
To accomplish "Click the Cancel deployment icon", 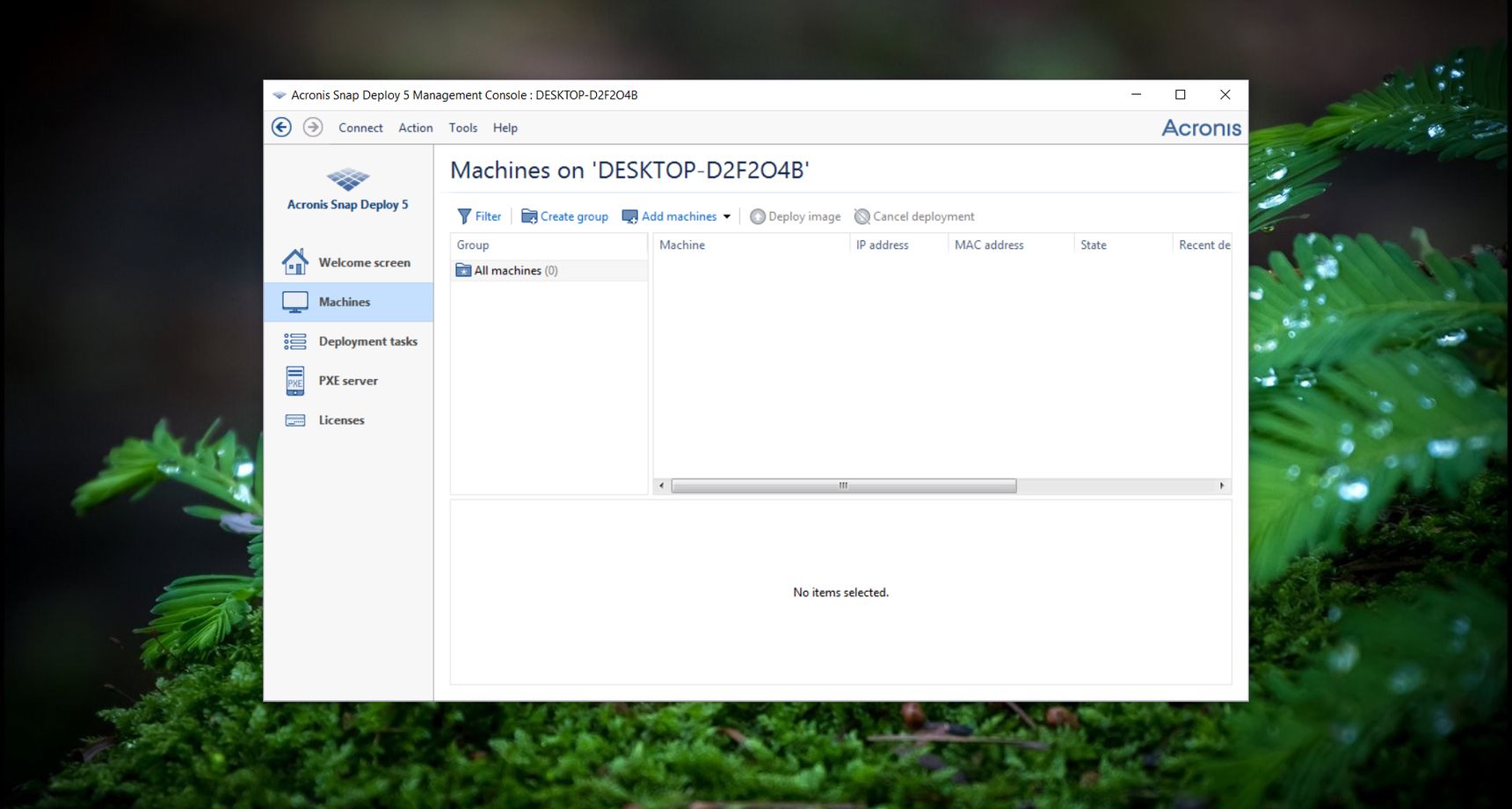I will [x=862, y=216].
